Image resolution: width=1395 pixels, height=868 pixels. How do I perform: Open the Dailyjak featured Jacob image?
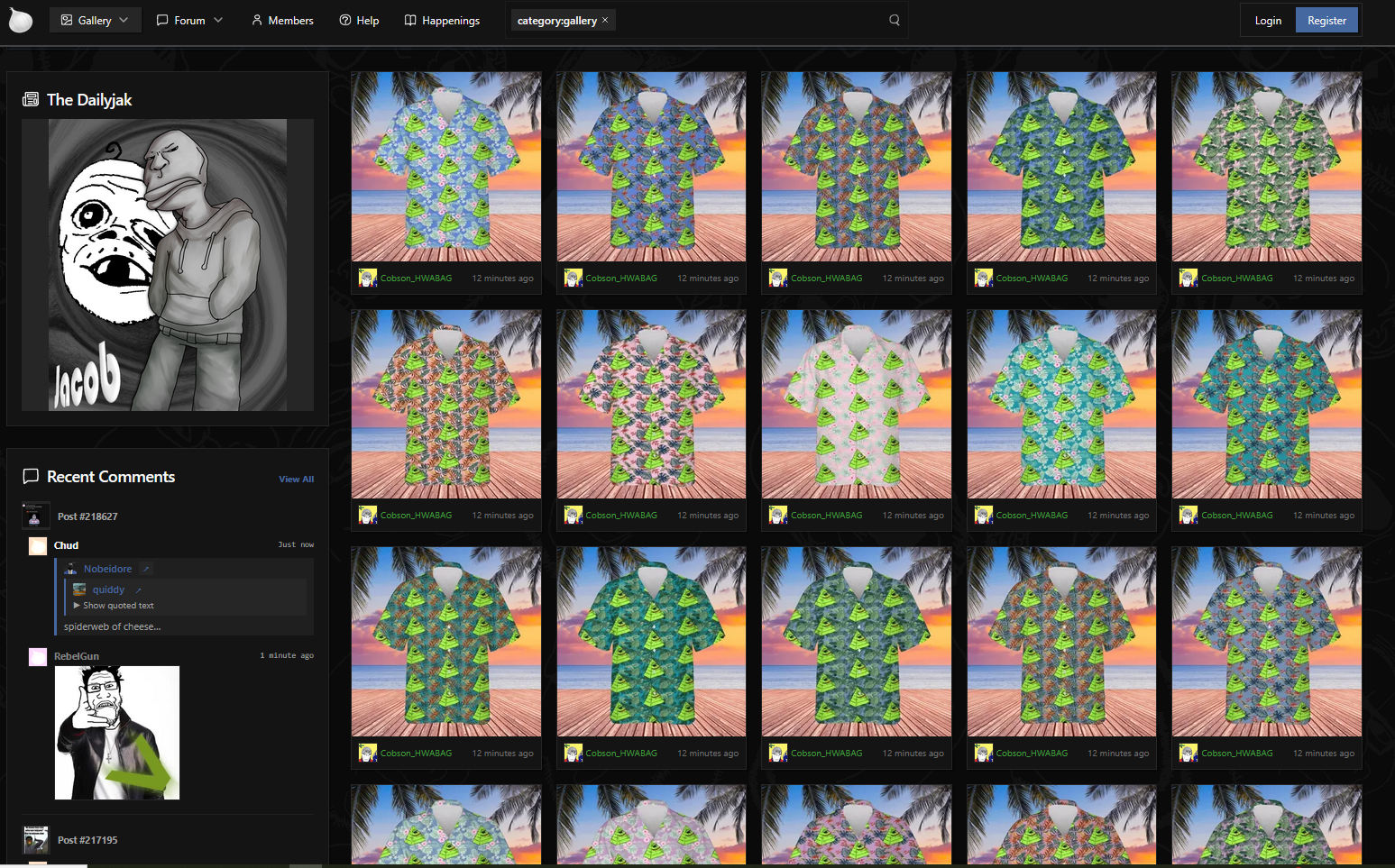pos(168,265)
